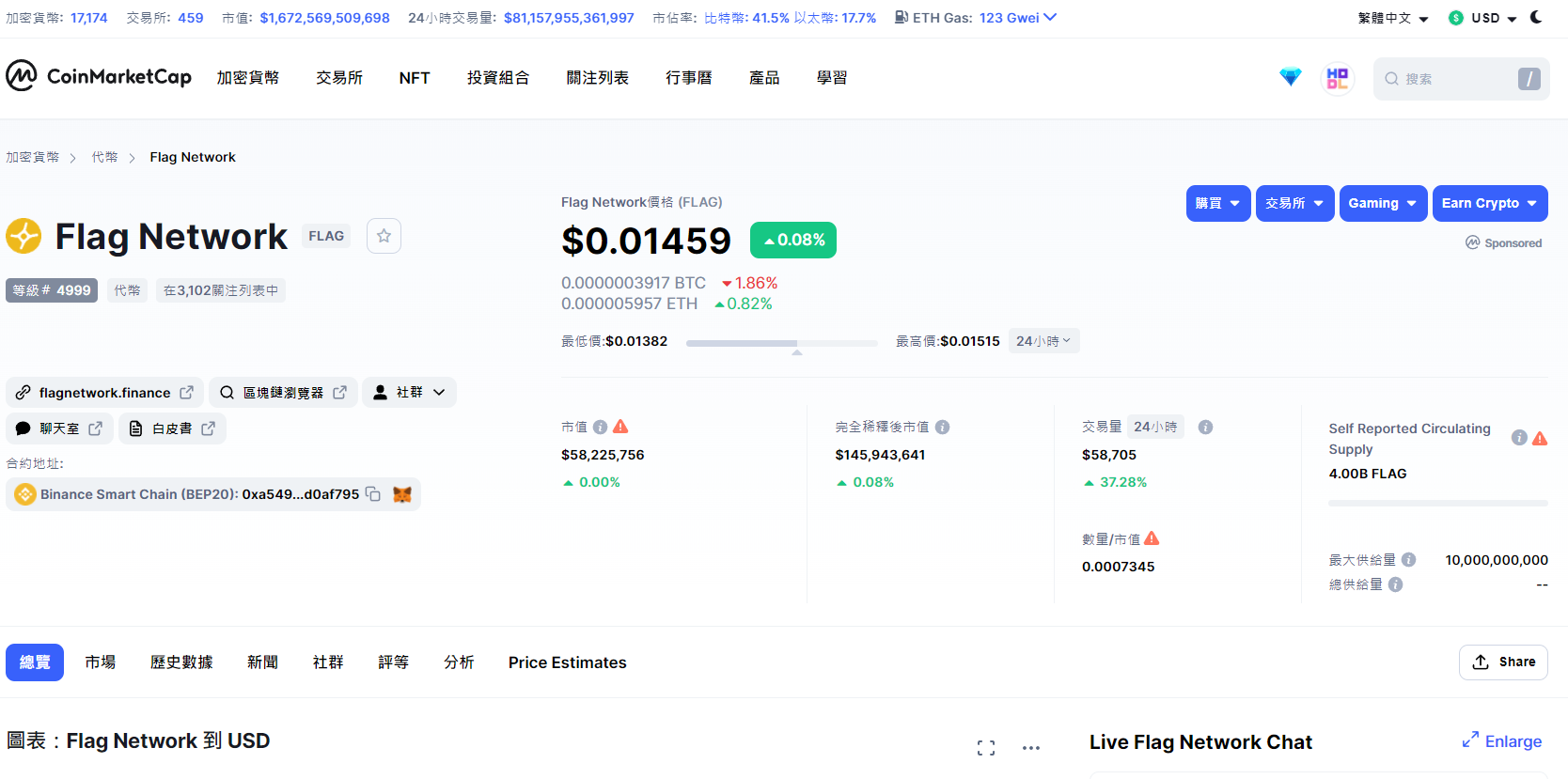Click the Share button
The image size is (1568, 779).
[1503, 662]
